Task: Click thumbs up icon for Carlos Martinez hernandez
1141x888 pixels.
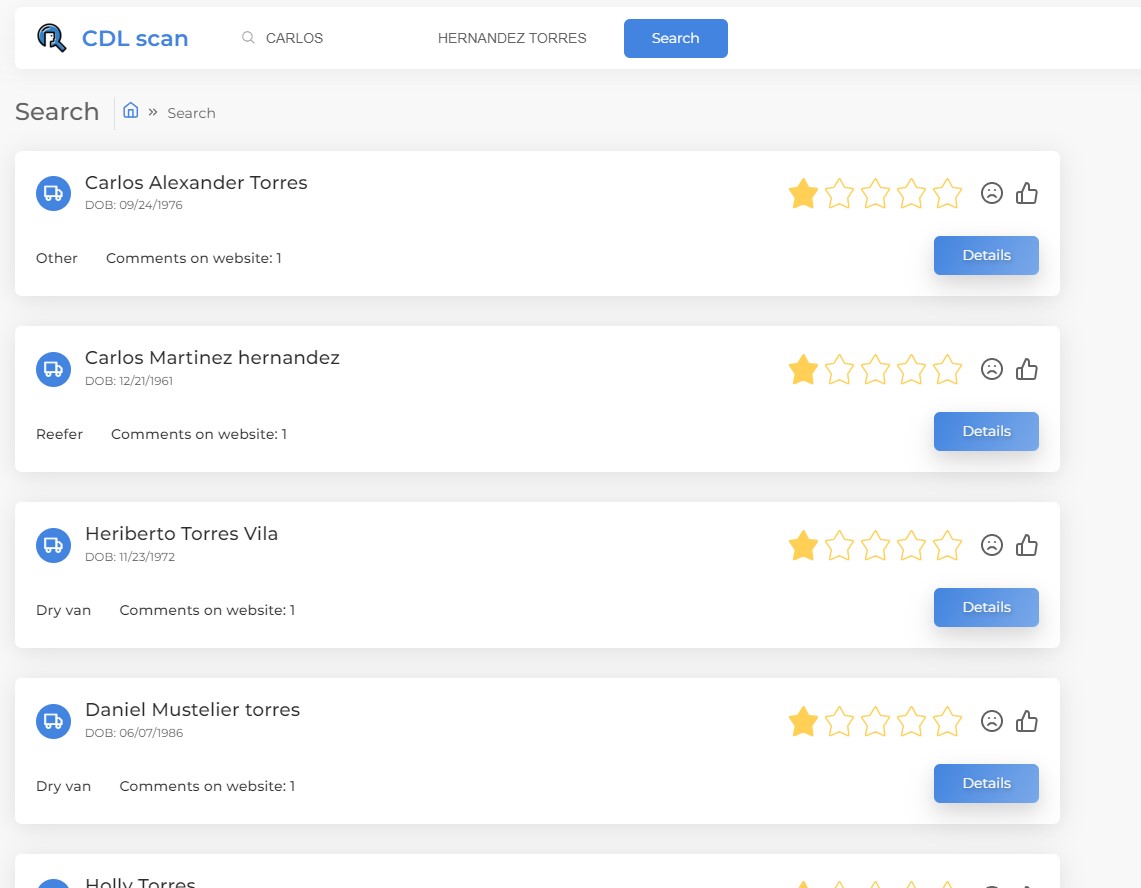Action: coord(1027,369)
